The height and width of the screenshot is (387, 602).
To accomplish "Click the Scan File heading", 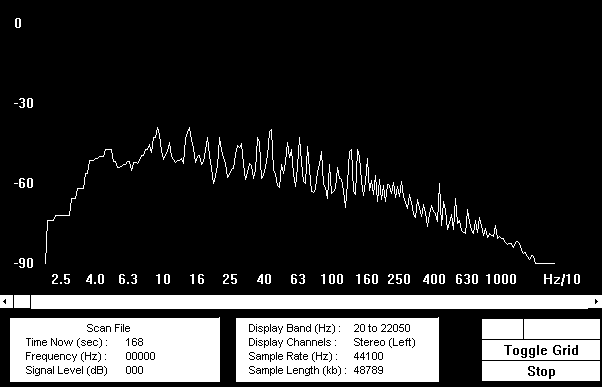I will [x=108, y=328].
